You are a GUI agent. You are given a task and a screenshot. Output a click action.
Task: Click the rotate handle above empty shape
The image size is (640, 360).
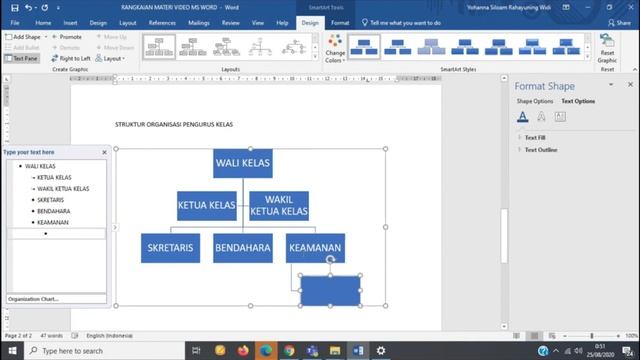330,259
